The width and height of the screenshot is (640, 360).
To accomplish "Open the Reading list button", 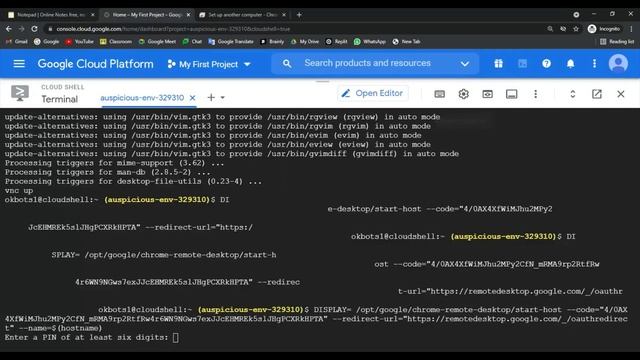I will (617, 42).
